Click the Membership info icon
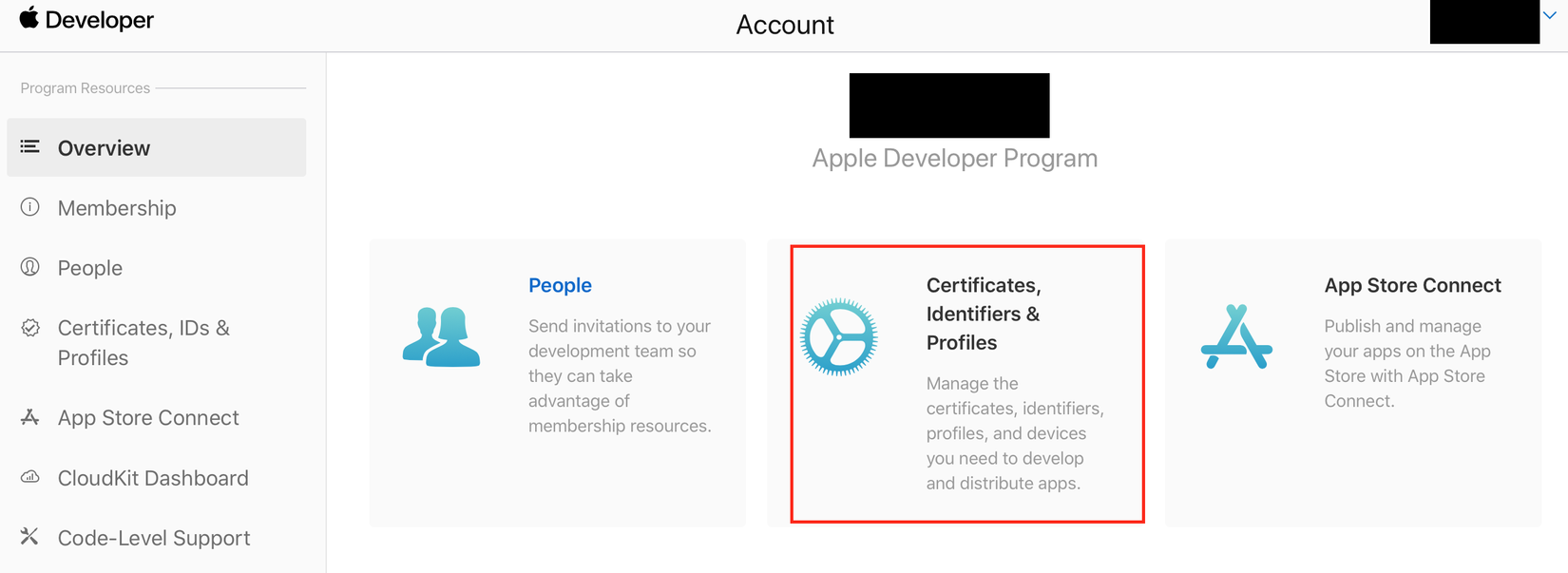Screen dimensions: 1568x573 [30, 207]
